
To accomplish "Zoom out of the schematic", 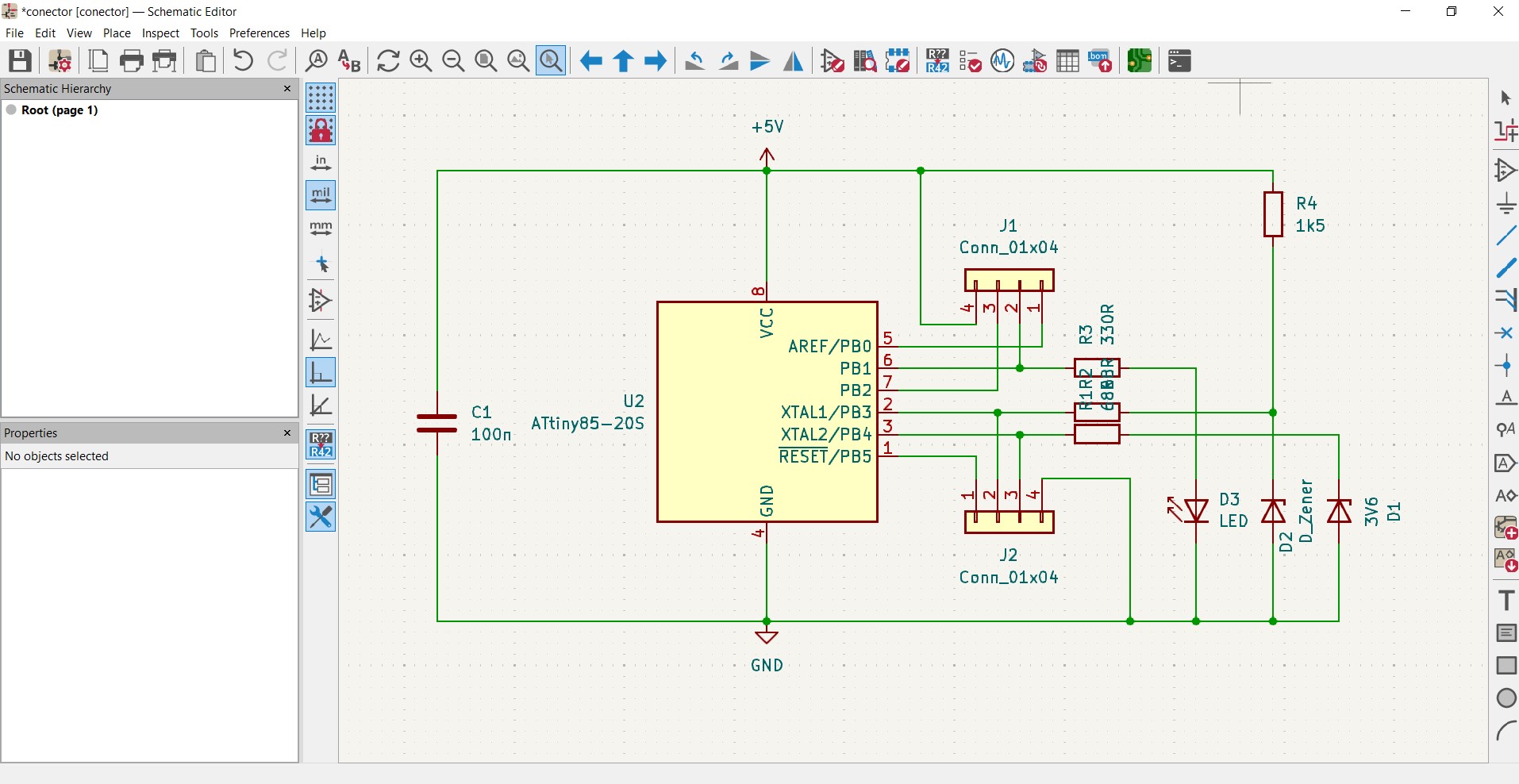I will click(453, 60).
